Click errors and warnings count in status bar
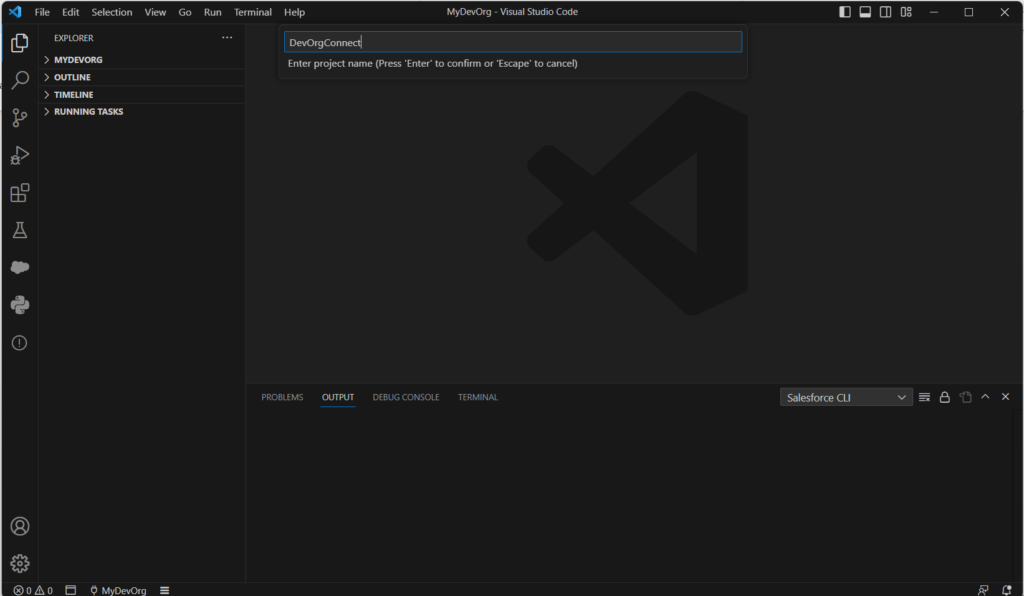 (33, 590)
